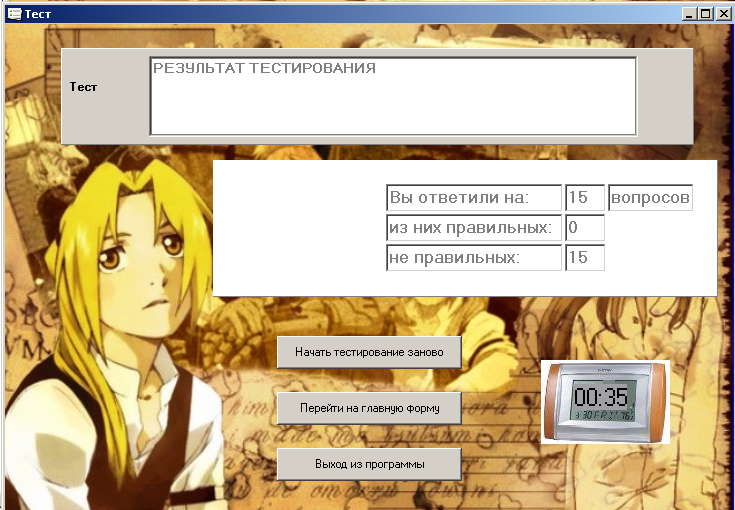The width and height of the screenshot is (735, 510).
Task: Click the РЕЗУЛЬТАТ ТЕСТИРОВАНИЯ text box
Action: point(393,96)
